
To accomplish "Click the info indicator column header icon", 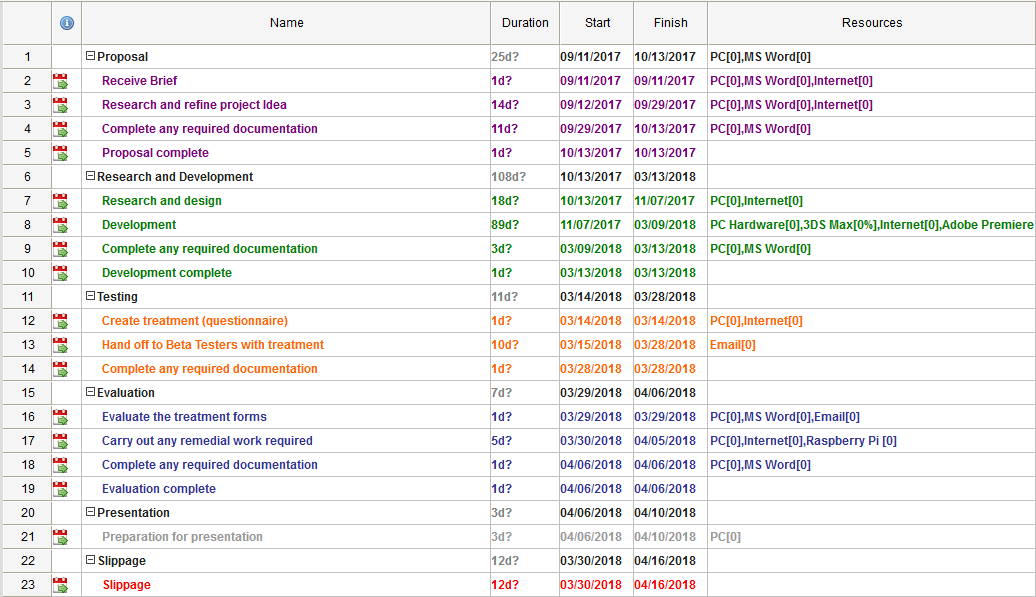I will pyautogui.click(x=67, y=23).
